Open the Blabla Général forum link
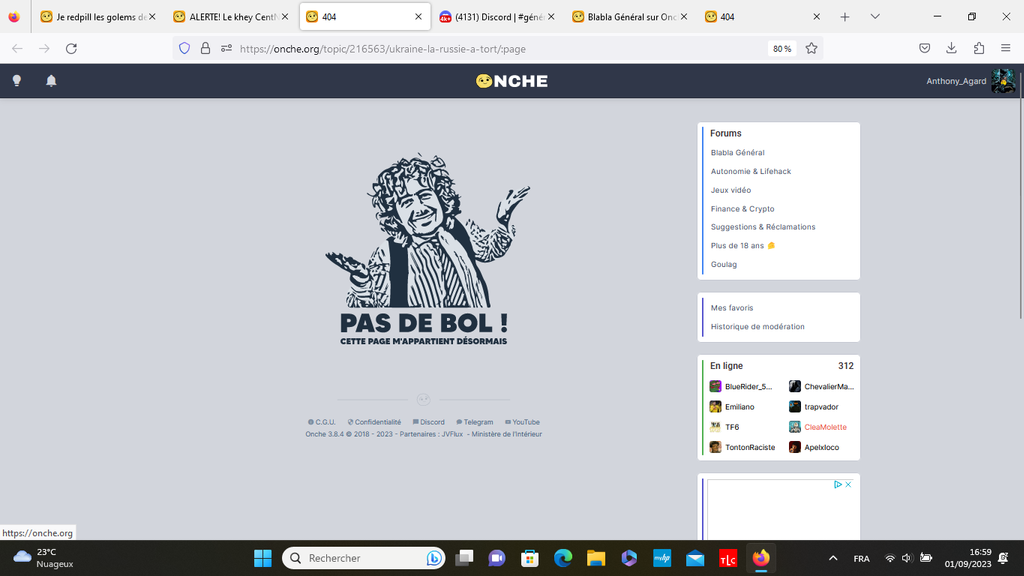 point(737,153)
